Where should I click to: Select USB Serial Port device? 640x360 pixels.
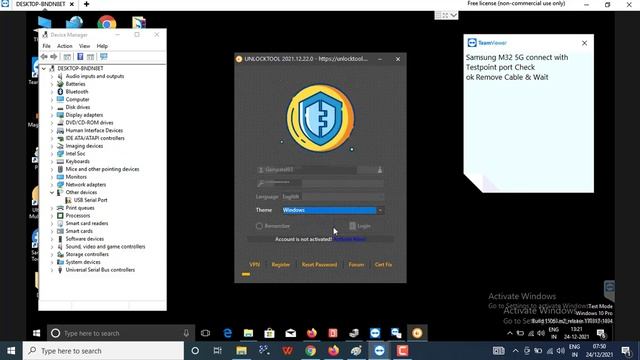click(90, 200)
